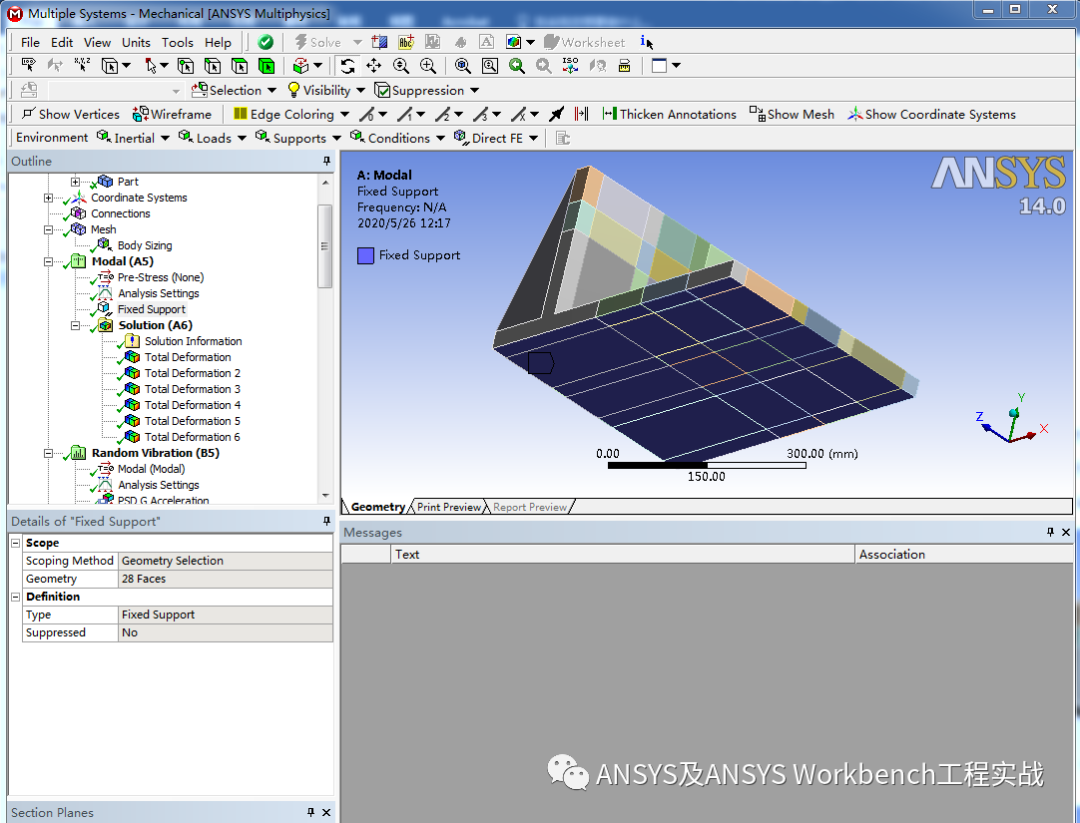Viewport: 1080px width, 823px height.
Task: Pin the Outline panel
Action: [x=326, y=161]
